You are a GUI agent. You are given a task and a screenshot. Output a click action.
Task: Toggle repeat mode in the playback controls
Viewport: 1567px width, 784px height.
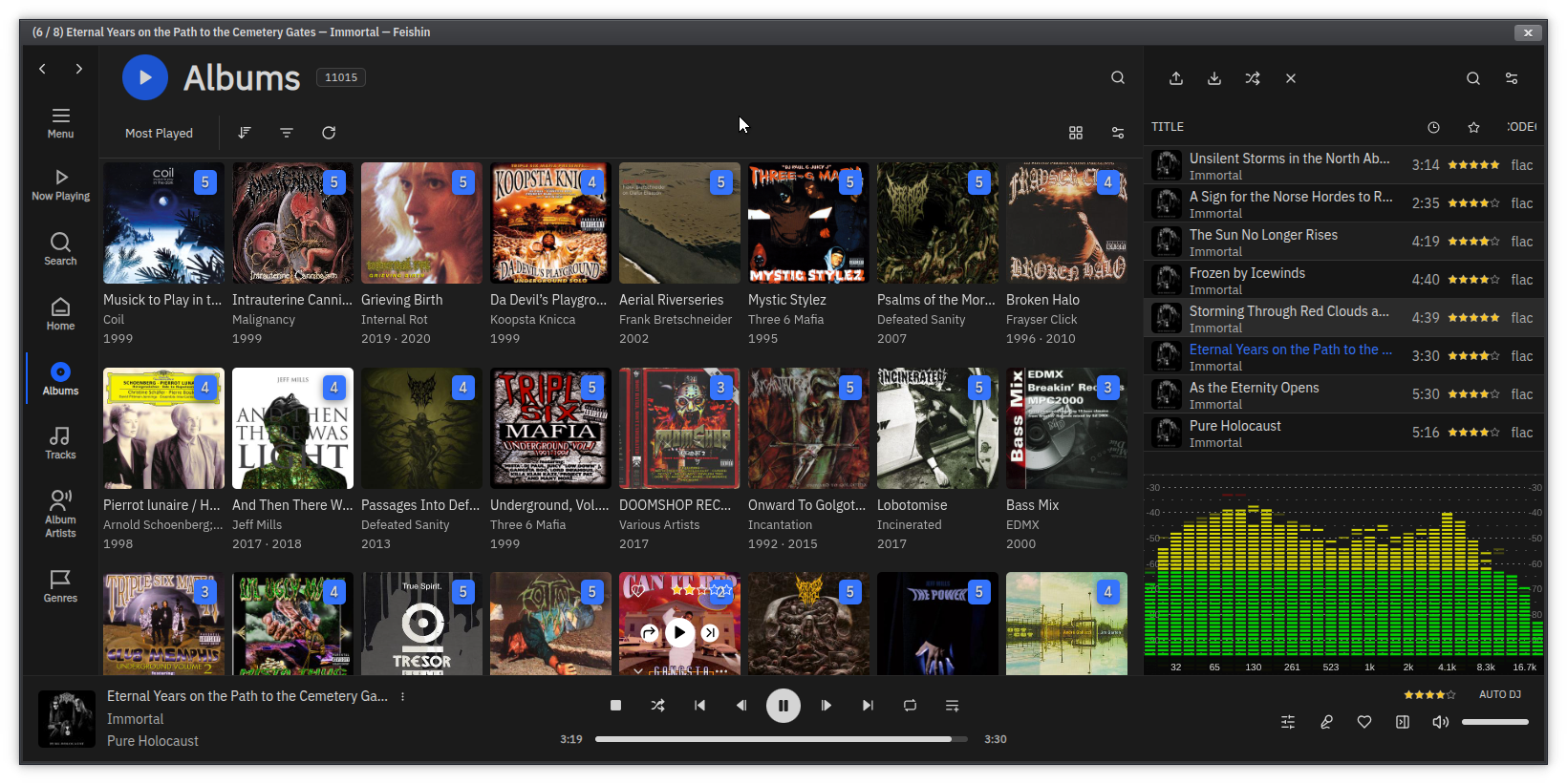click(910, 706)
